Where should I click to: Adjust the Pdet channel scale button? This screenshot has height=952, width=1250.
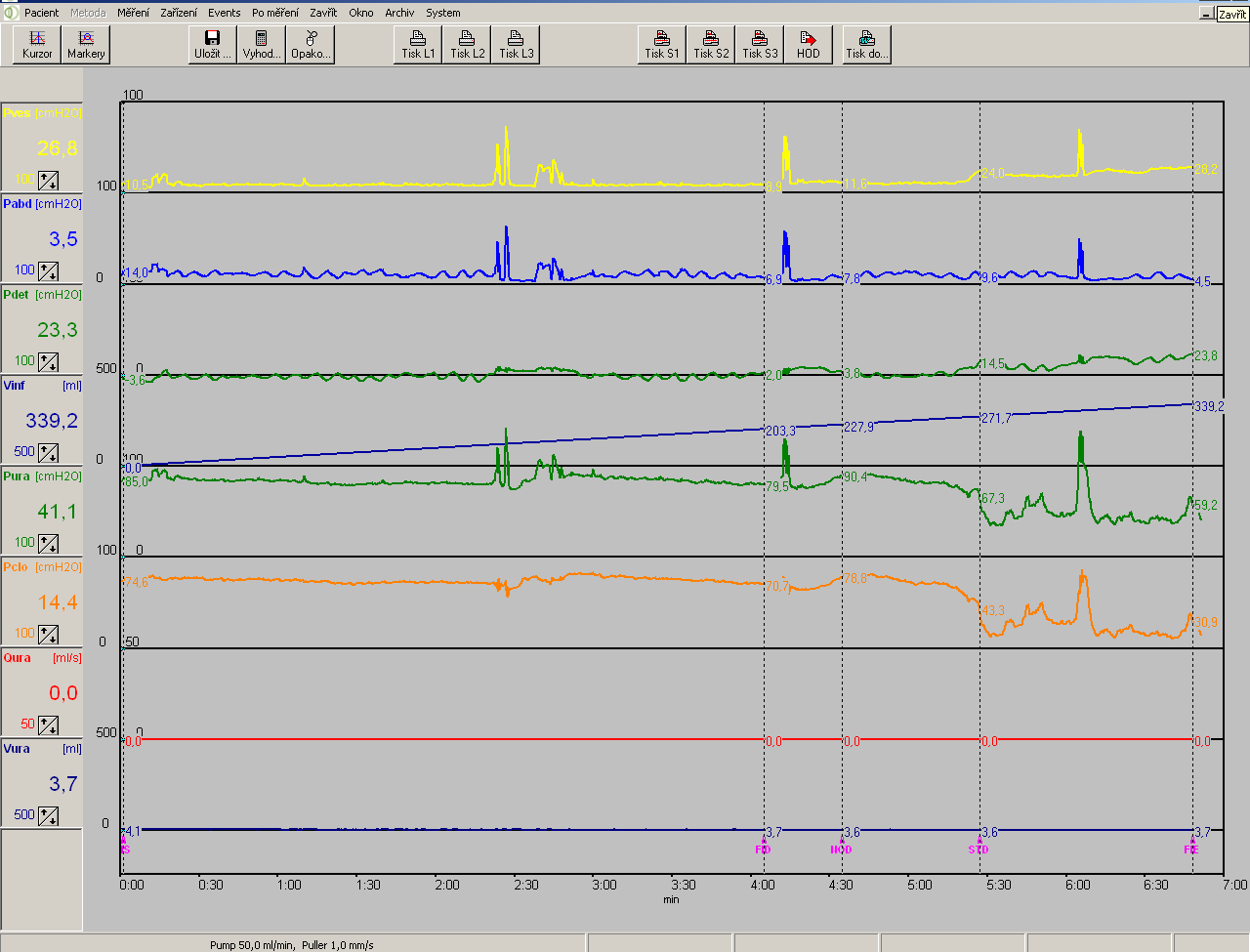point(48,361)
